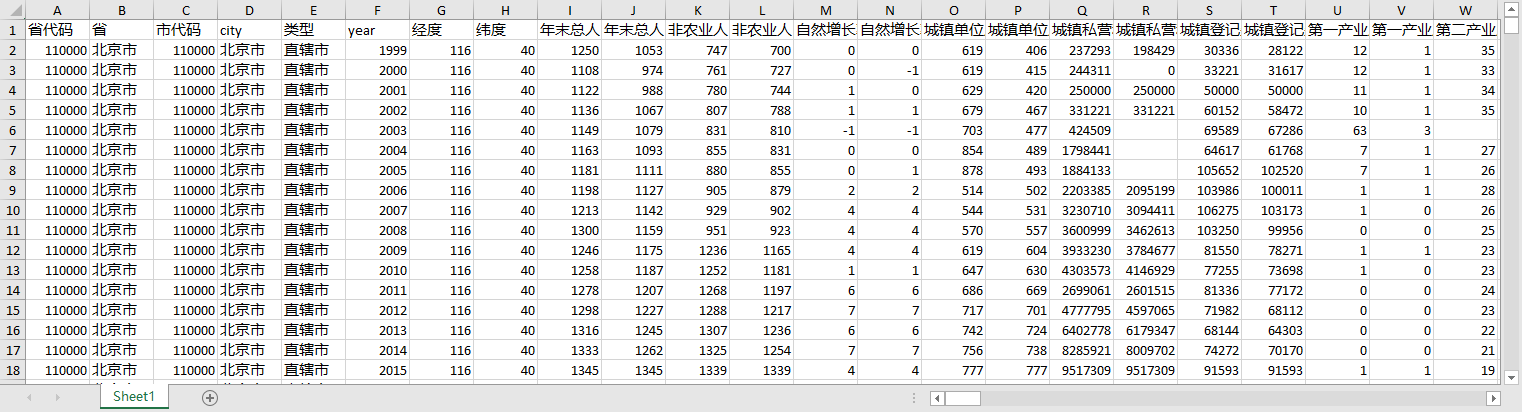The width and height of the screenshot is (1522, 412).
Task: Click the horizontal scrollbar left arrow
Action: (937, 398)
